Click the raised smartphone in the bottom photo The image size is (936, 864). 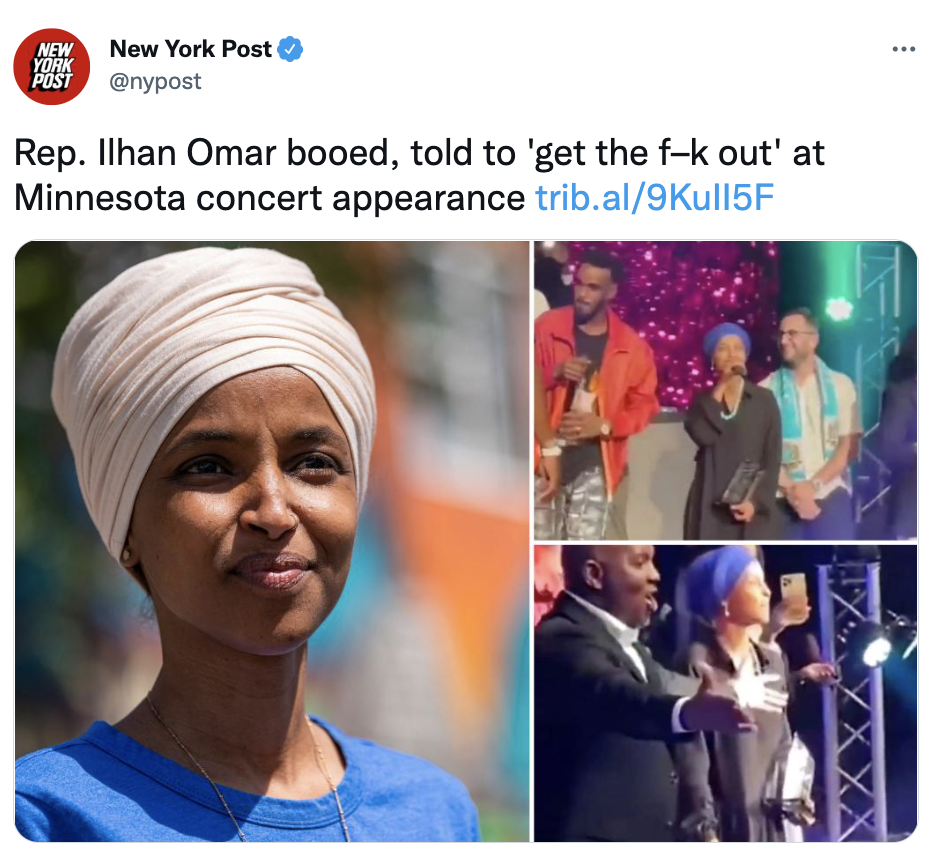794,594
